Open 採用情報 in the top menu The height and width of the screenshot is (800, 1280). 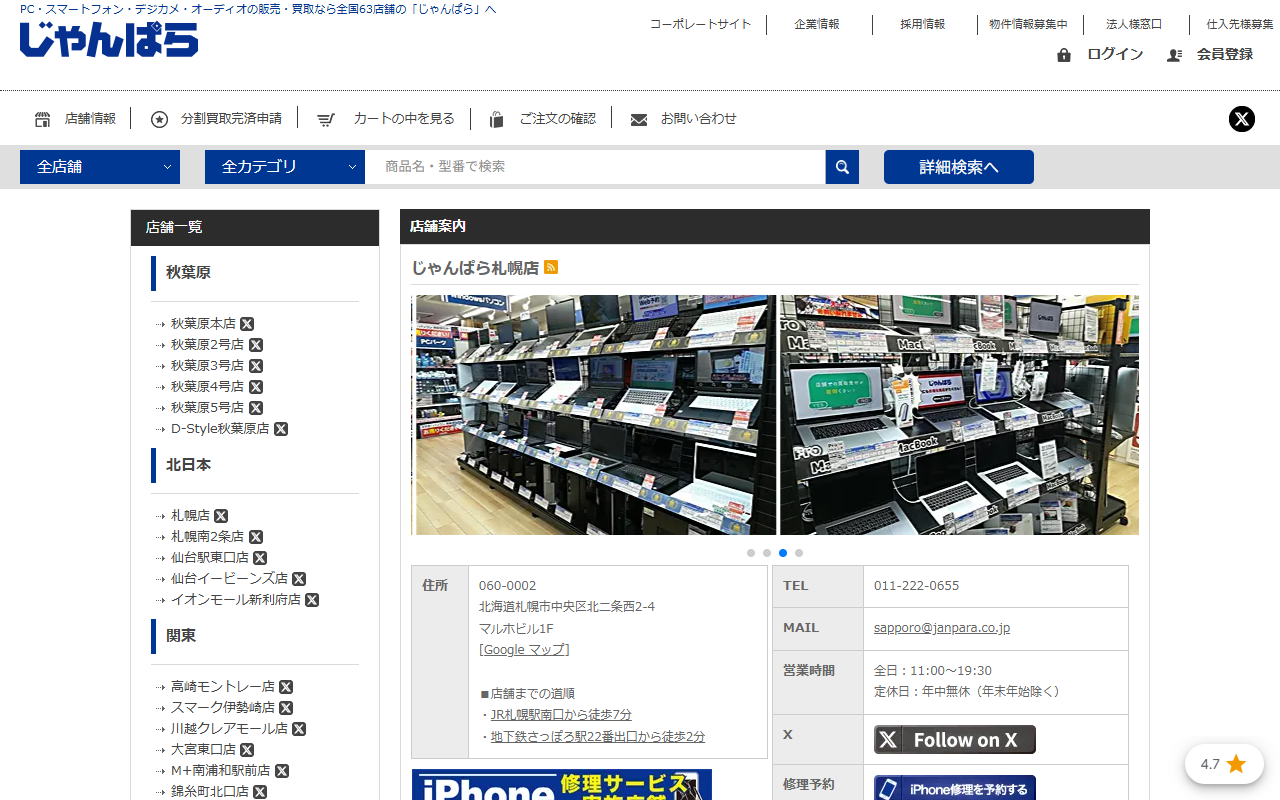coord(922,24)
